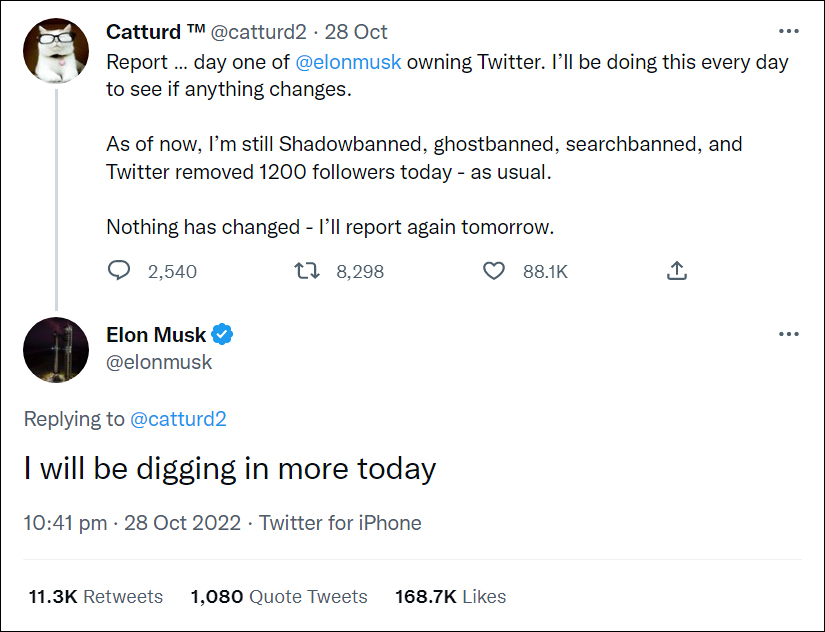Screen dimensions: 825x632
Task: Click Catturd's cat avatar picture
Action: (x=56, y=51)
